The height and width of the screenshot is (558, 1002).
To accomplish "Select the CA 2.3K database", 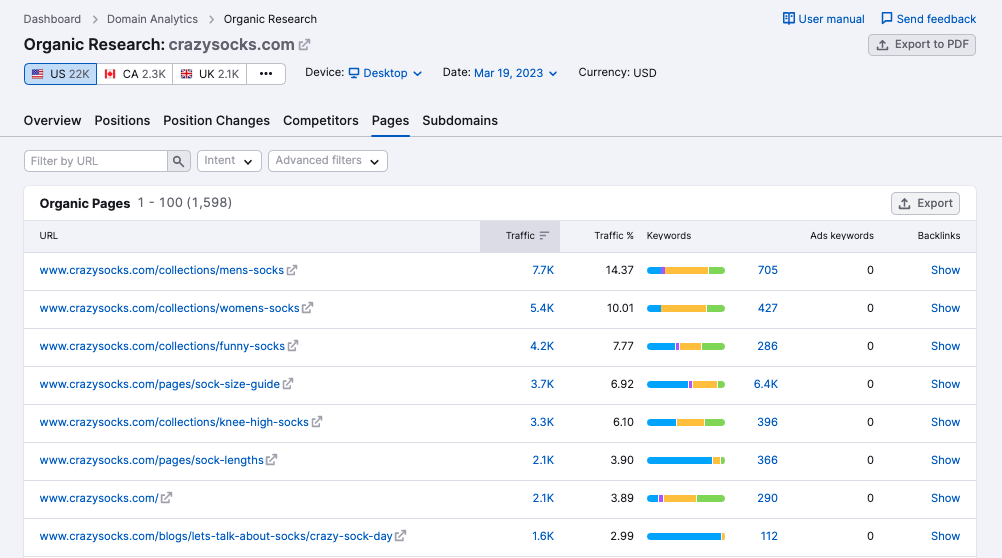I will pyautogui.click(x=135, y=74).
